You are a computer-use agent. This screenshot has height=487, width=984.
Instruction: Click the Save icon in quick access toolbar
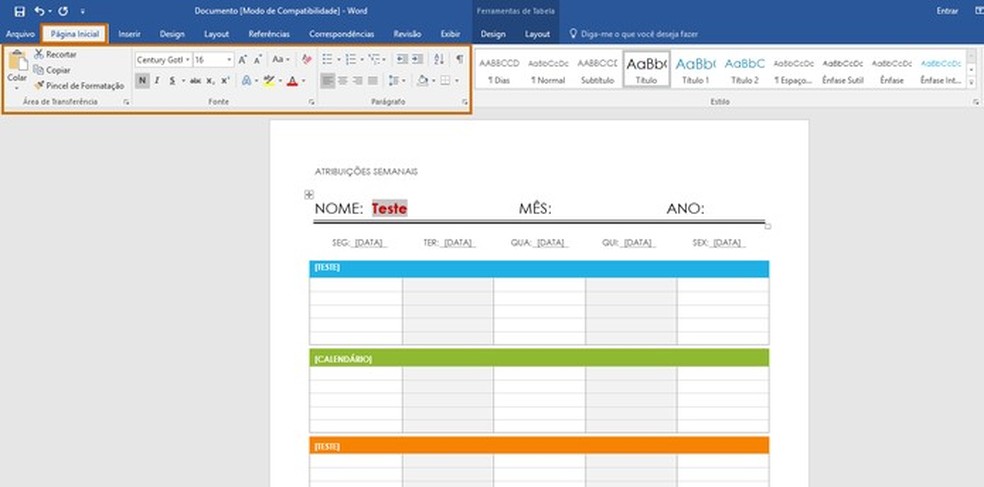point(19,11)
